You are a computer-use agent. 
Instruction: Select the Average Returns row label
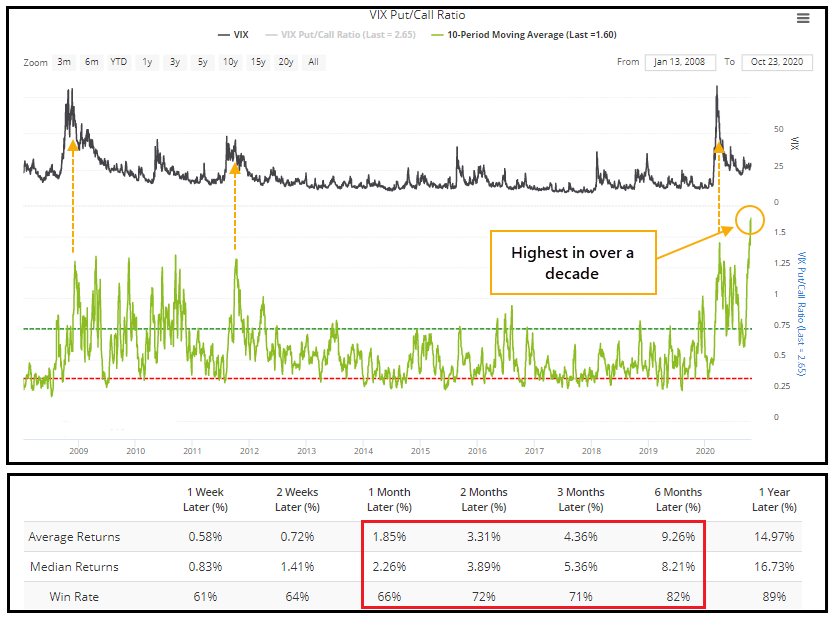click(x=74, y=537)
